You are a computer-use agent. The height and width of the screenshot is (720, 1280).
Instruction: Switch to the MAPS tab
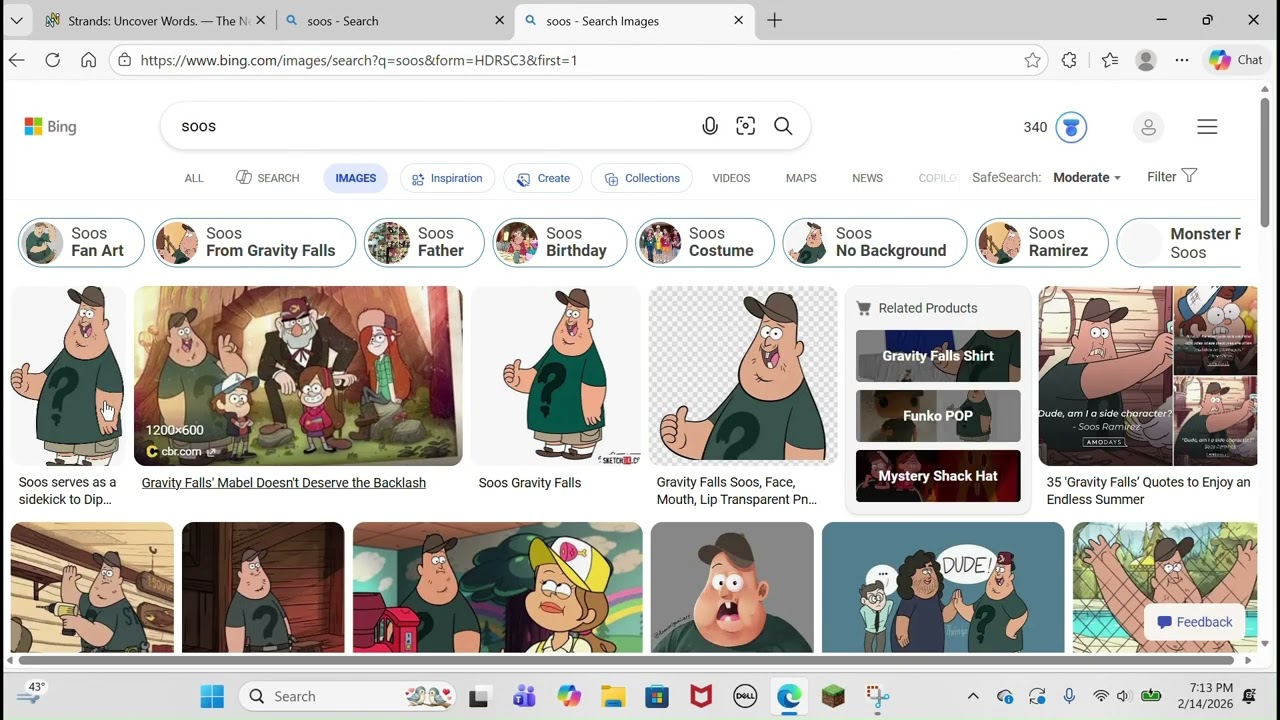801,178
